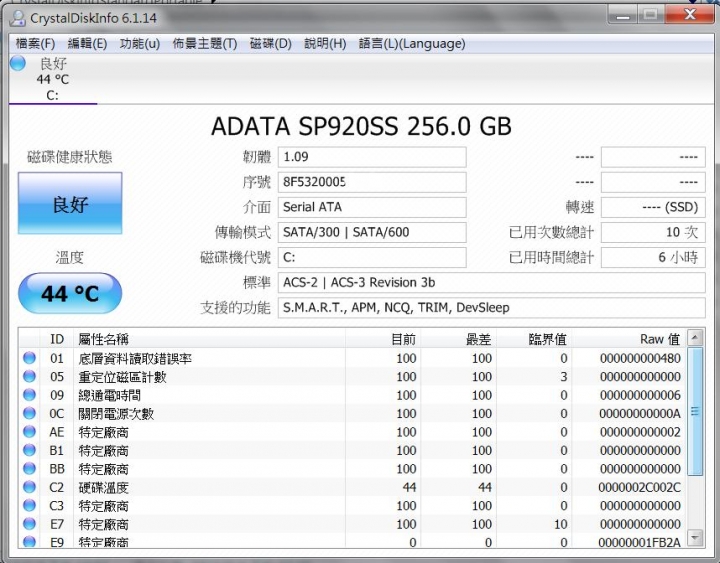Screen dimensions: 720x563
Task: Open the 佈景主題(T) menu
Action: tap(205, 44)
